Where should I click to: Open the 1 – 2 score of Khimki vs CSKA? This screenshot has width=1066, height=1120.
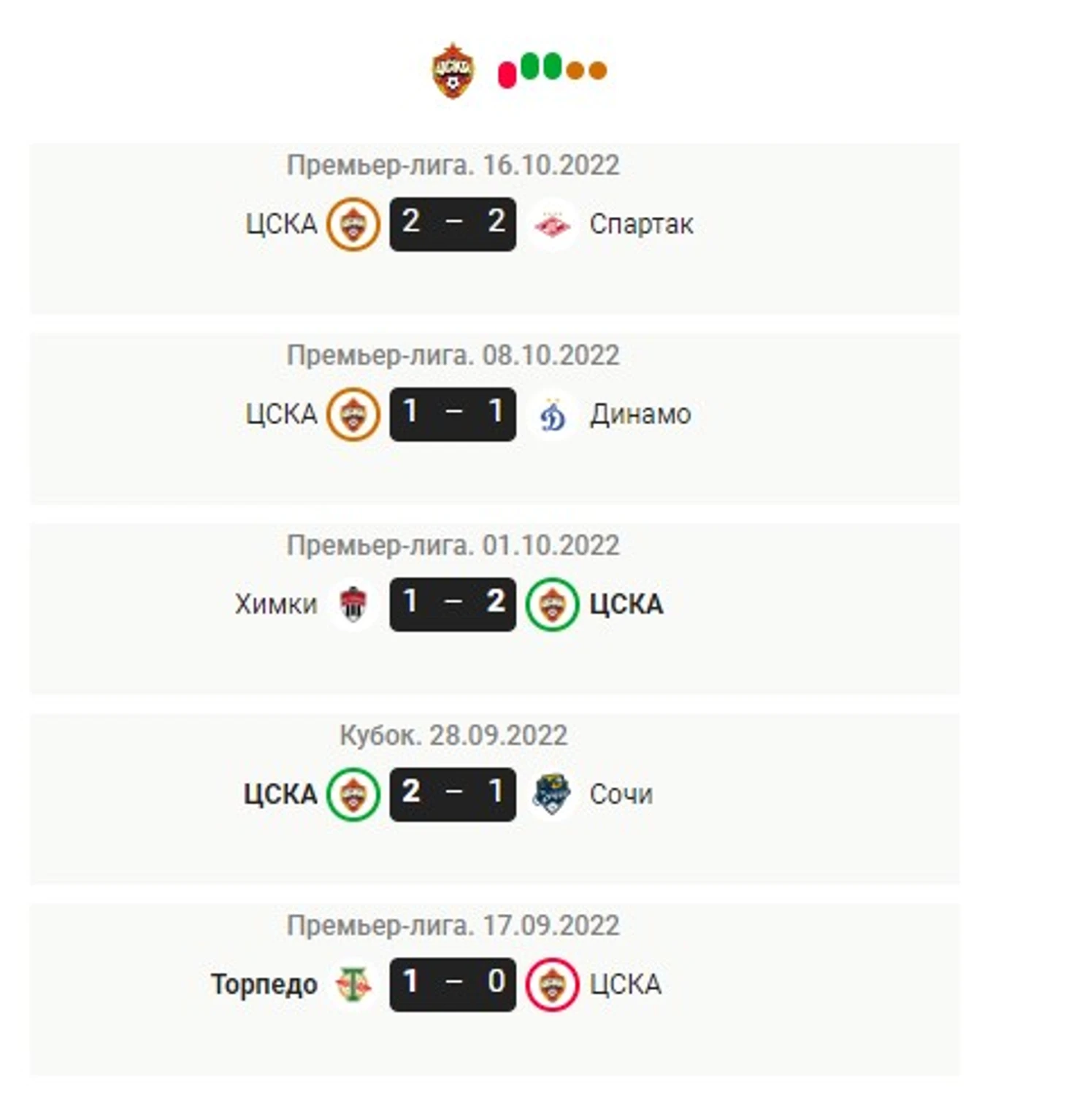click(453, 605)
